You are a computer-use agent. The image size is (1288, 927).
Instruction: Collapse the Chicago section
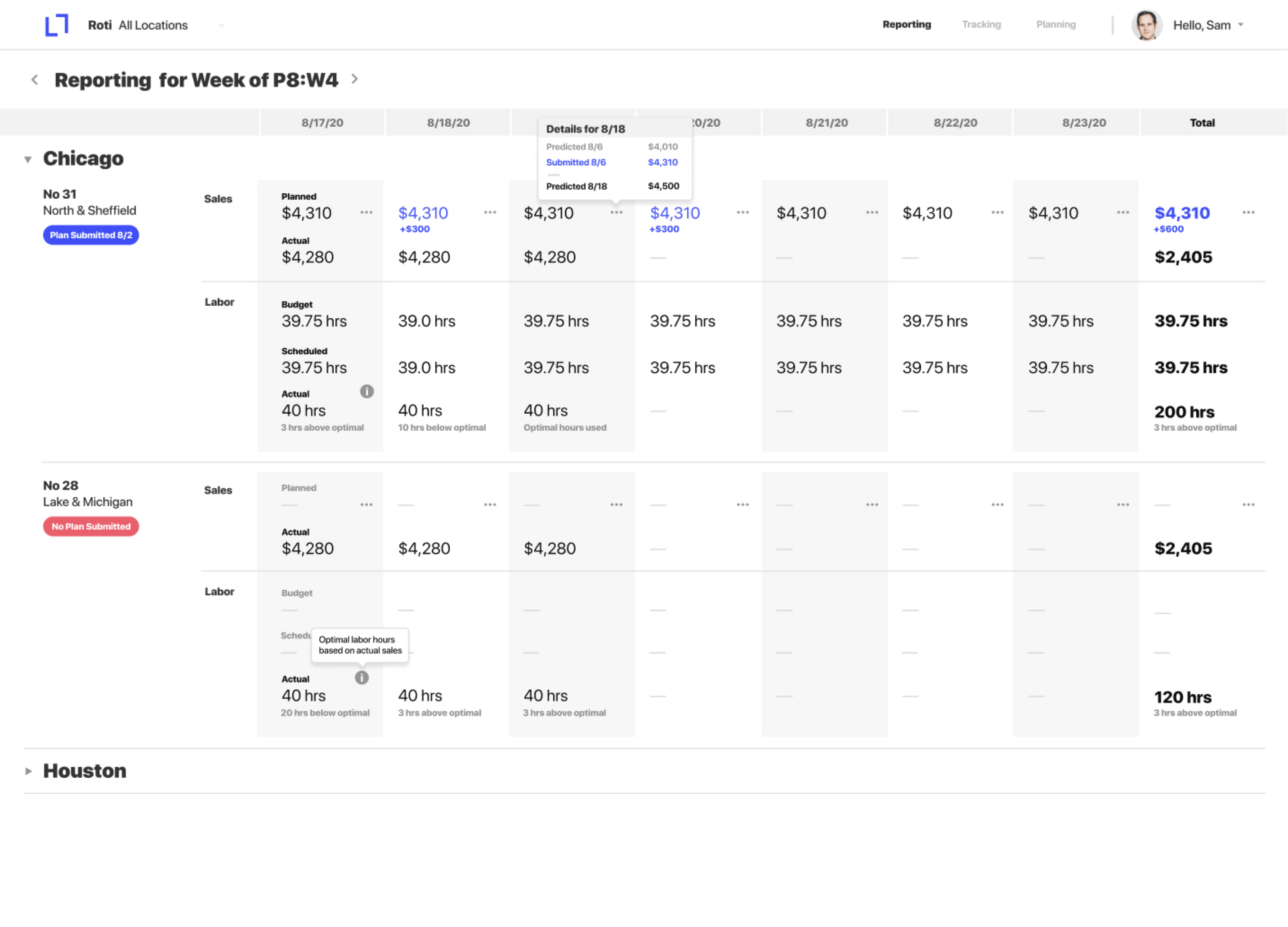28,160
